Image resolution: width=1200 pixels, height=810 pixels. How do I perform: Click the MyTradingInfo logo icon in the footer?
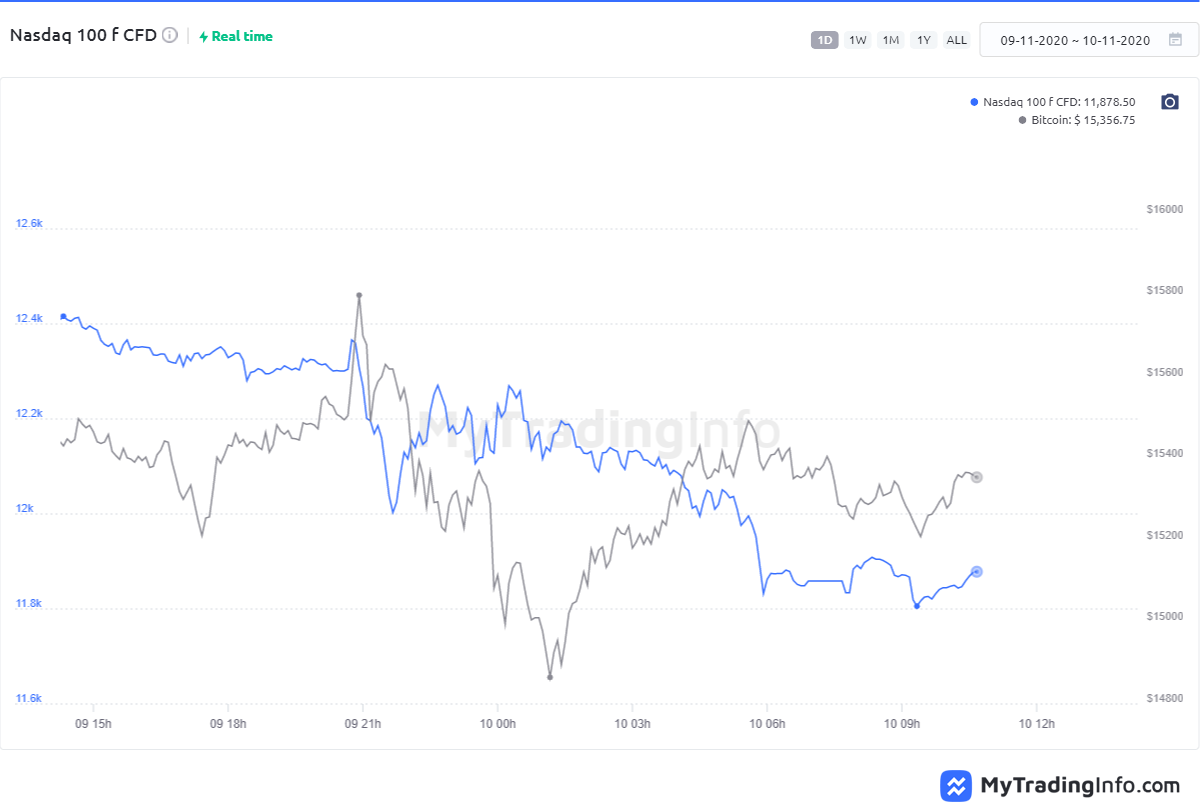click(x=957, y=785)
